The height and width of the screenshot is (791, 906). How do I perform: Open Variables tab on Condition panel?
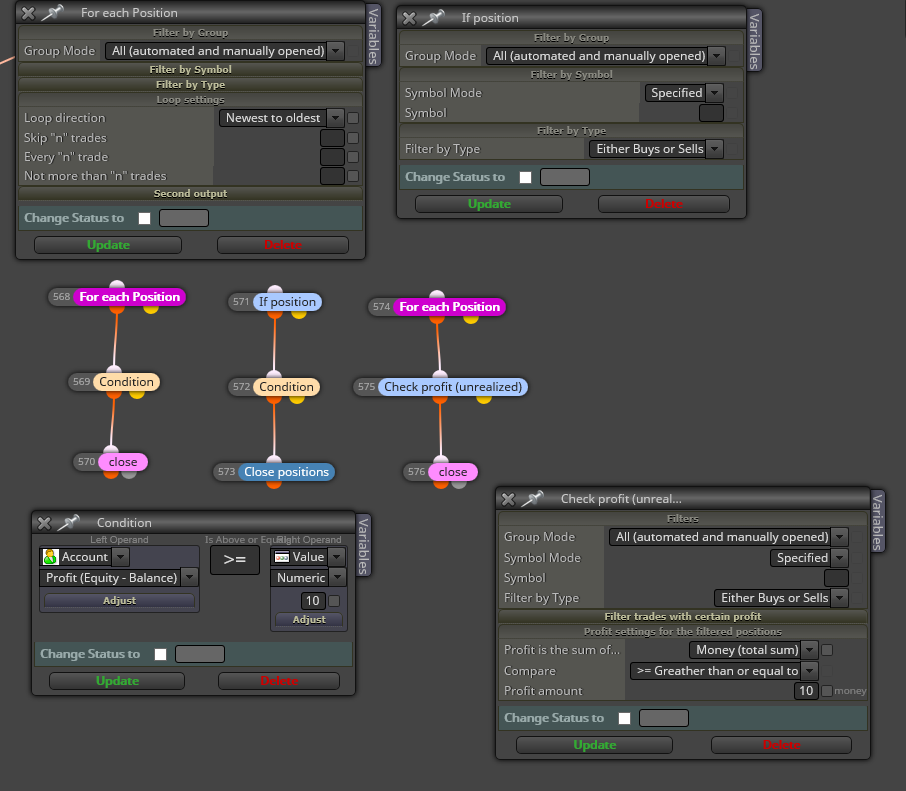click(x=363, y=546)
